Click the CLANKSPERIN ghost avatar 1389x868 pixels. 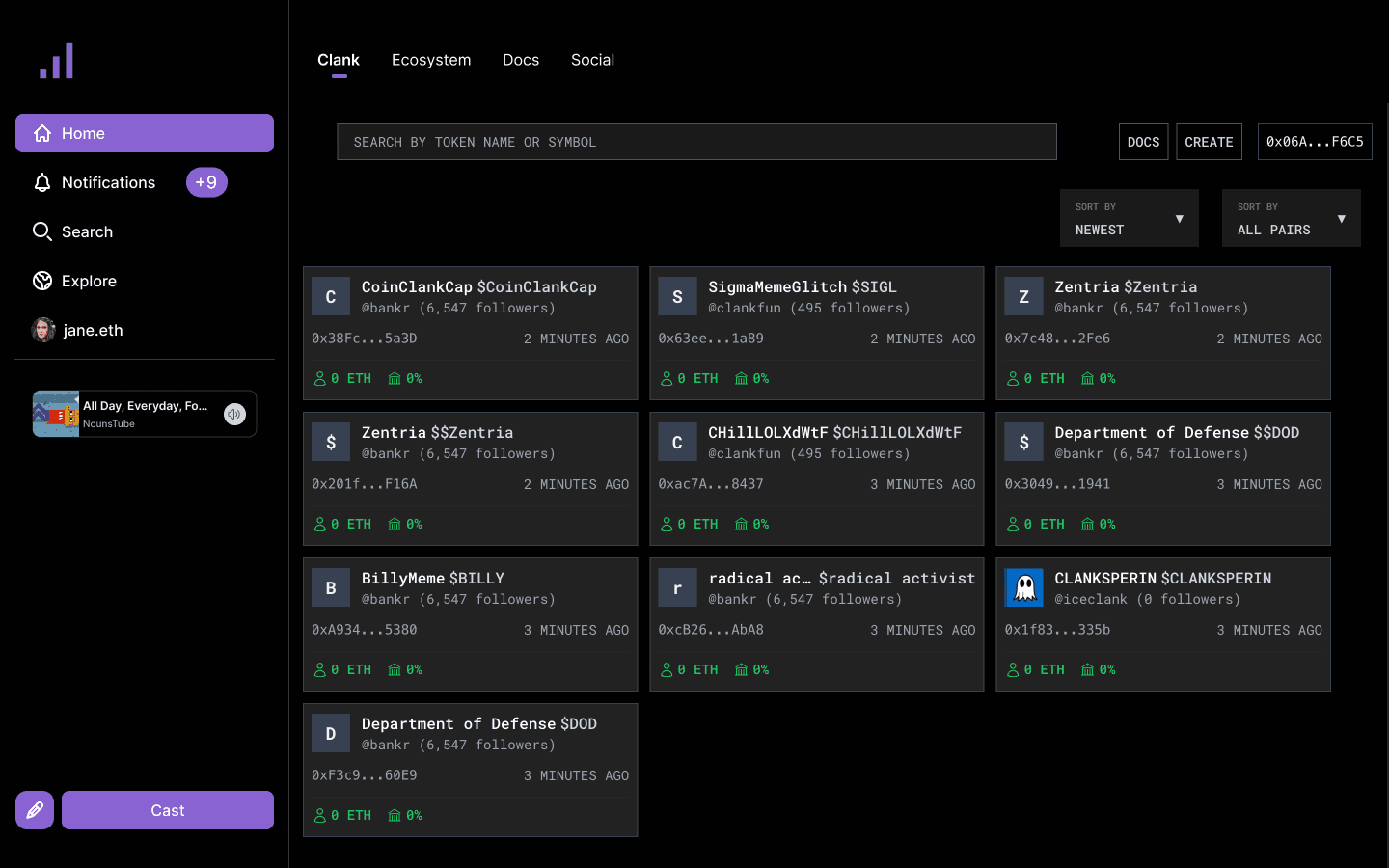[1024, 588]
